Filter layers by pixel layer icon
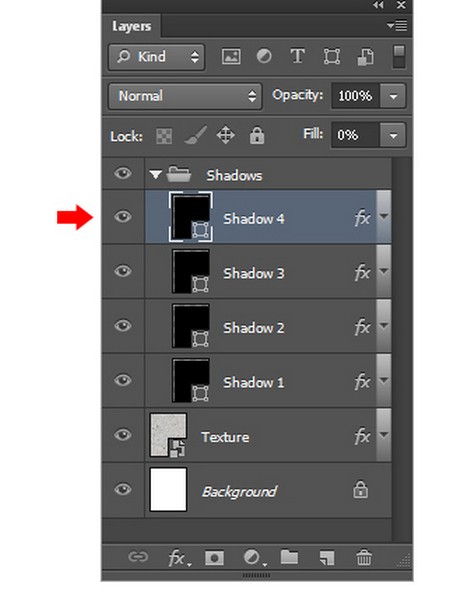The height and width of the screenshot is (604, 450). (x=231, y=57)
